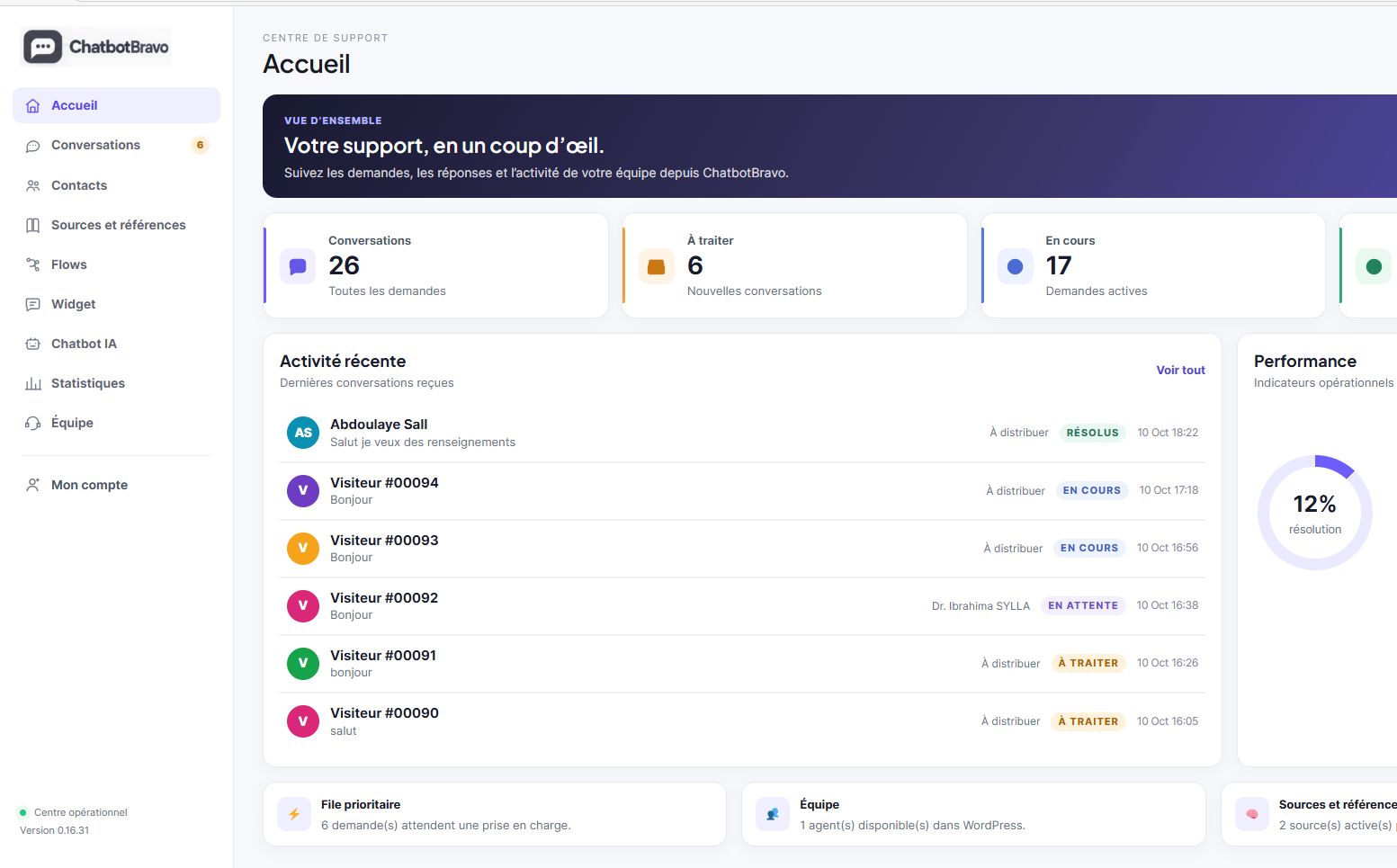Image resolution: width=1397 pixels, height=868 pixels.
Task: Click the 'Version 0.16.31' text
Action: [55, 830]
